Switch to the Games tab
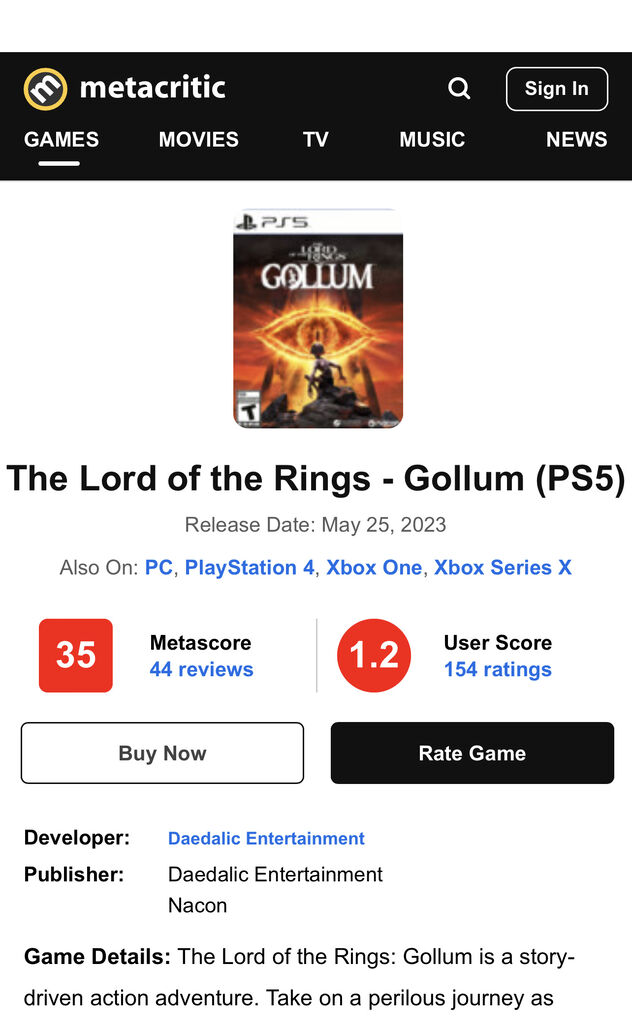Screen dimensions: 632x1024 pos(61,139)
